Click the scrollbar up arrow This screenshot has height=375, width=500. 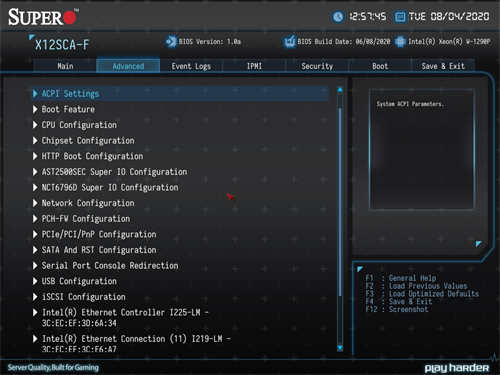click(x=340, y=90)
